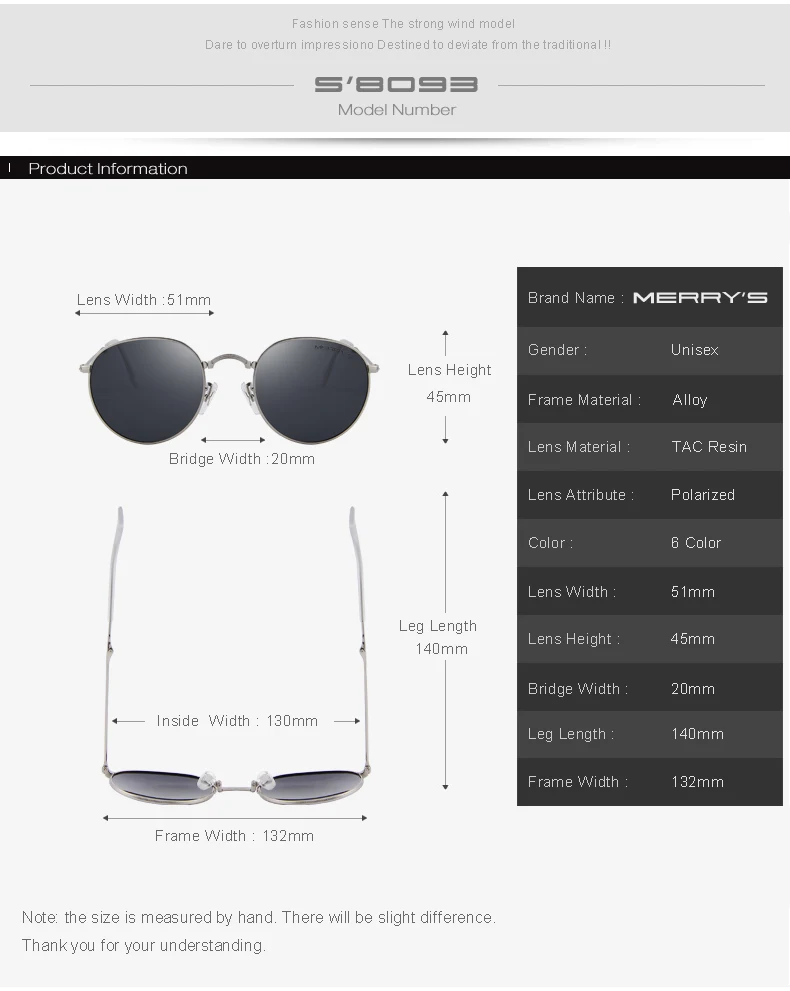
Task: Click the 'Lens Material :' table label
Action: click(x=579, y=447)
